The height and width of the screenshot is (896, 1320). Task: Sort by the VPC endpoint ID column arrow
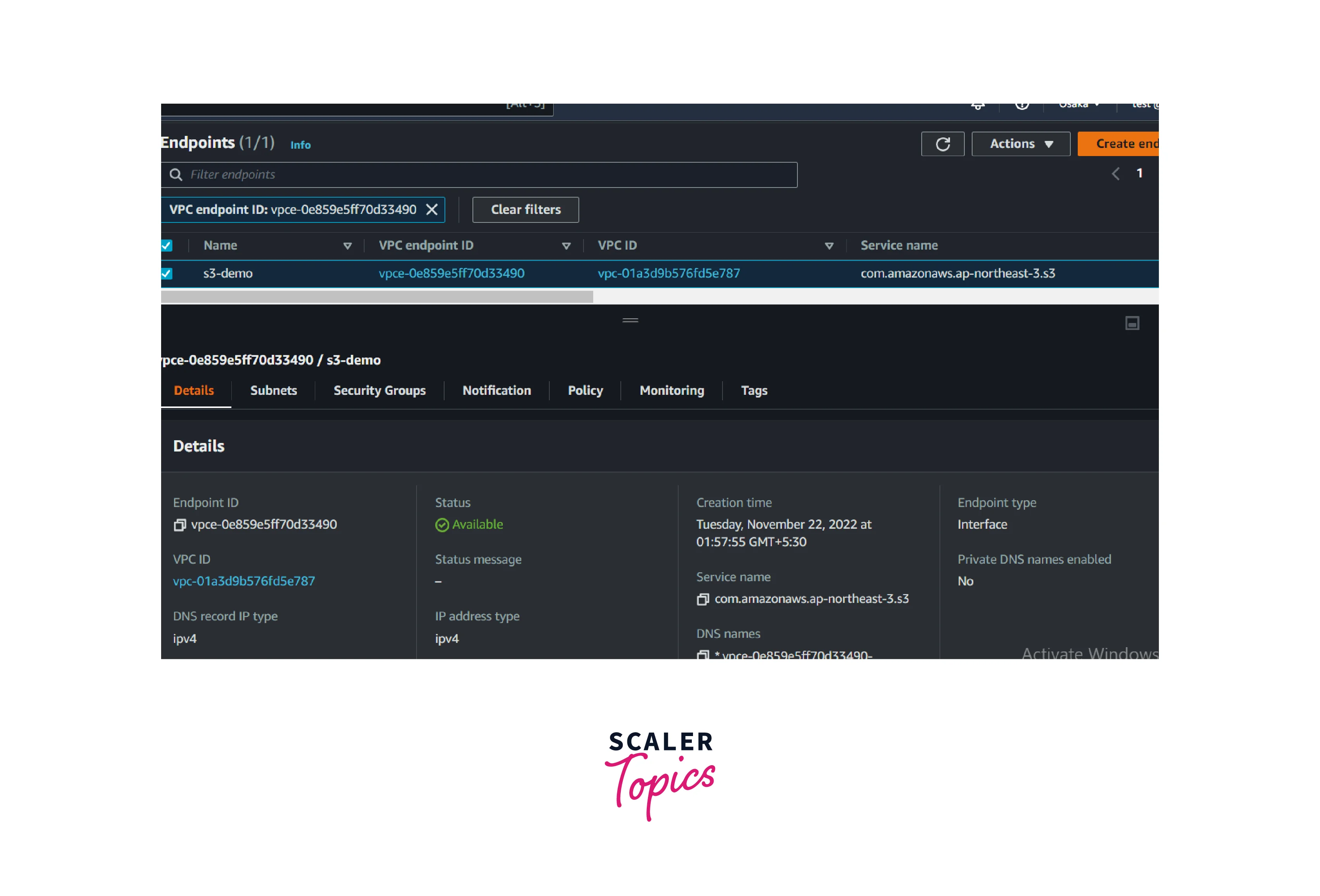point(566,246)
